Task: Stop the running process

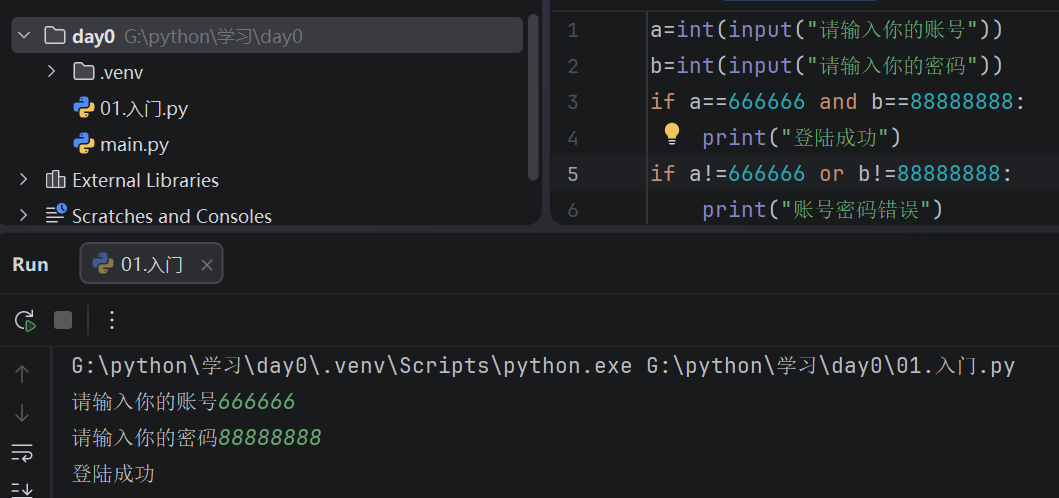Action: pos(63,320)
